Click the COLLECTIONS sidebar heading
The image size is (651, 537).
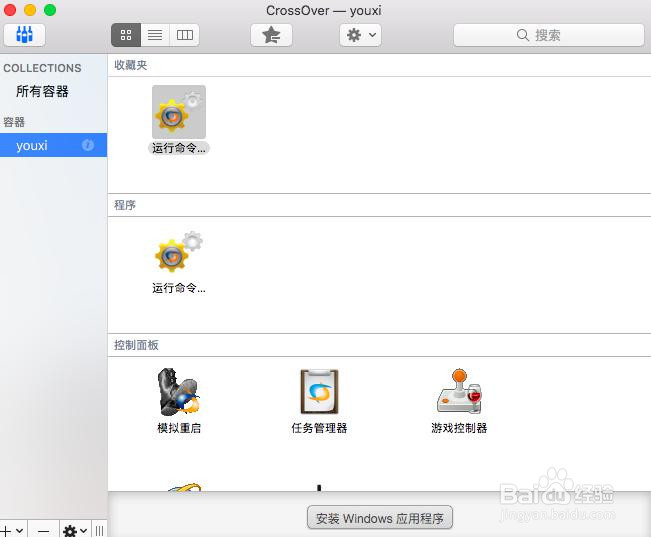coord(42,68)
